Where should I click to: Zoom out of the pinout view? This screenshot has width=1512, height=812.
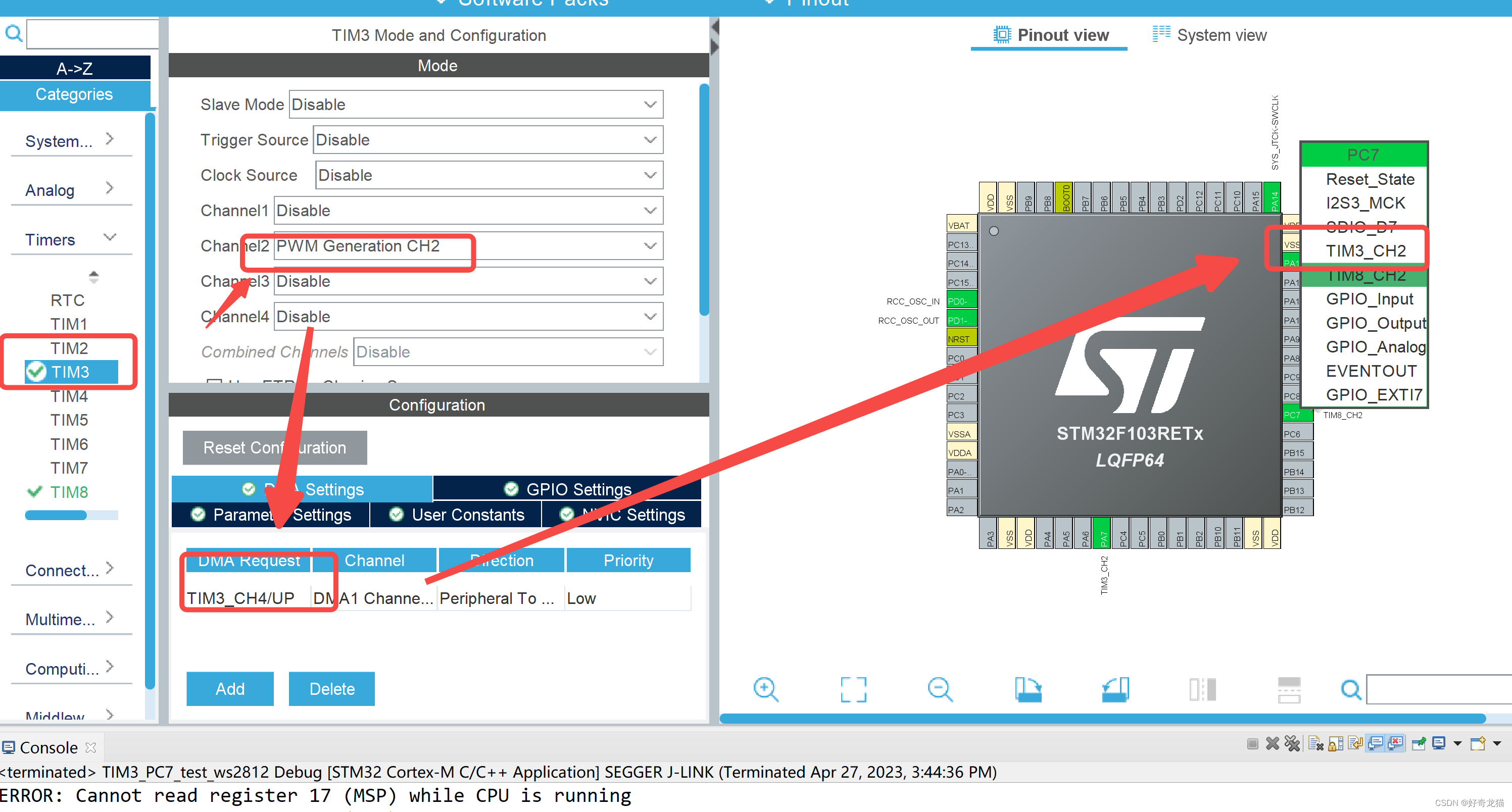tap(939, 688)
